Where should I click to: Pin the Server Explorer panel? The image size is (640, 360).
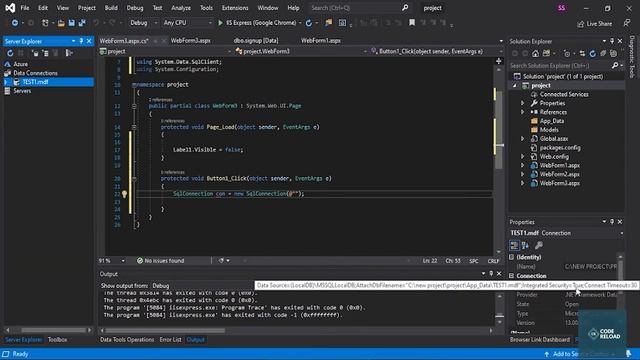81,41
